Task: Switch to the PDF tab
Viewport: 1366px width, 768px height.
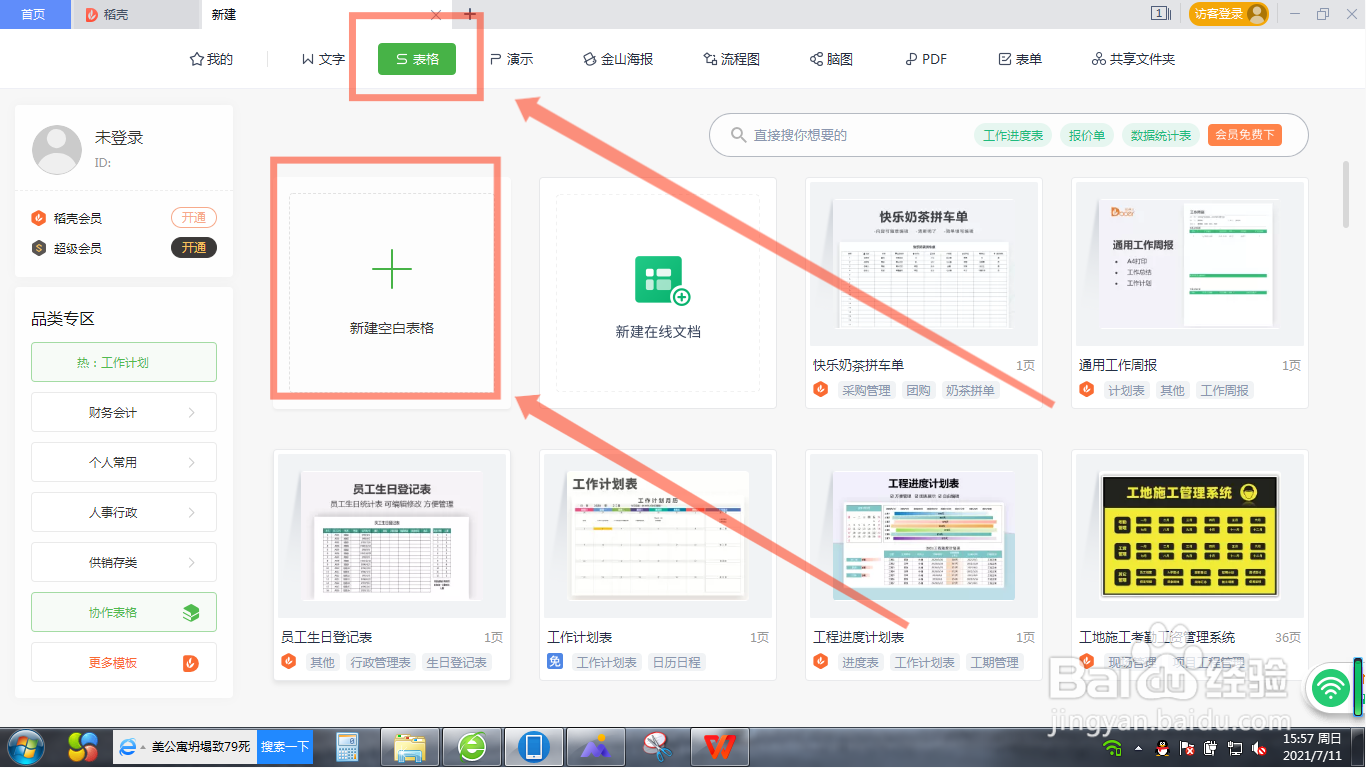Action: (926, 59)
